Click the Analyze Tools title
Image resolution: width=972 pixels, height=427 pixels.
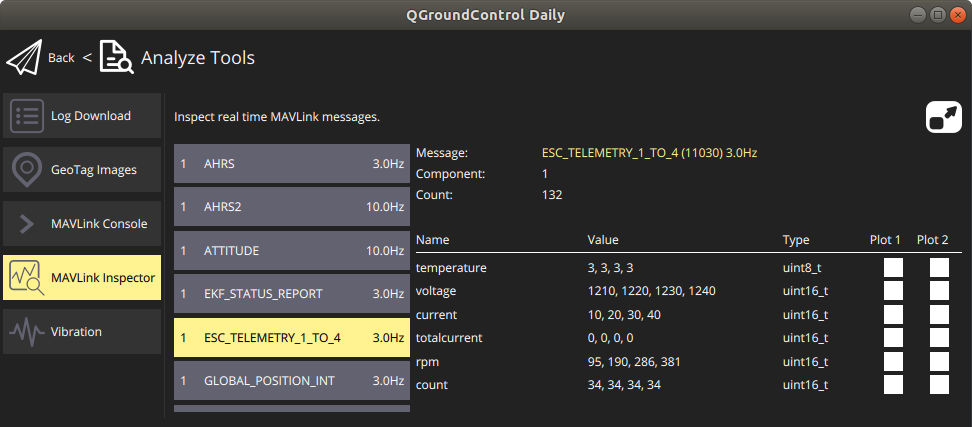tap(198, 58)
